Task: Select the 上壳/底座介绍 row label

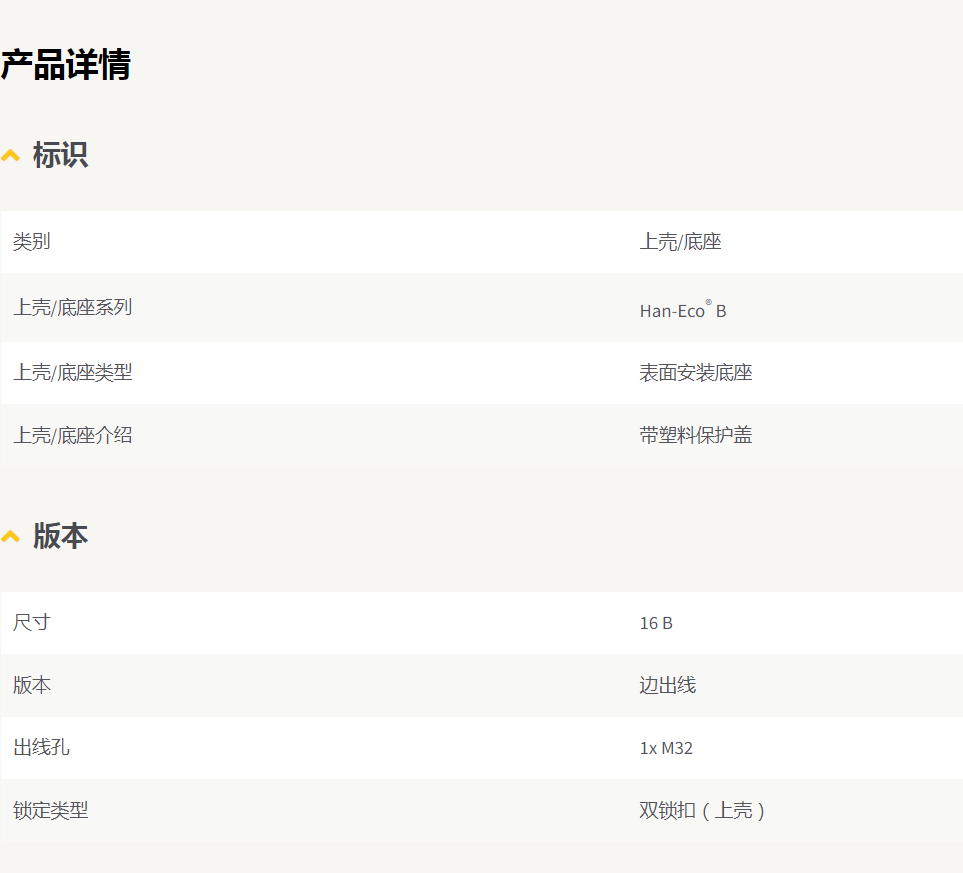Action: (x=72, y=435)
